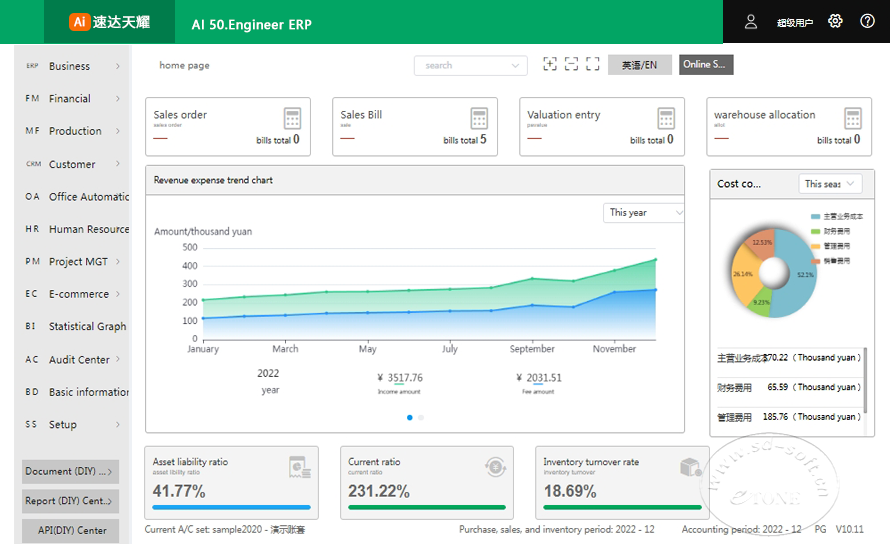This screenshot has width=890, height=550.
Task: Expand the Business menu
Action: coord(73,66)
